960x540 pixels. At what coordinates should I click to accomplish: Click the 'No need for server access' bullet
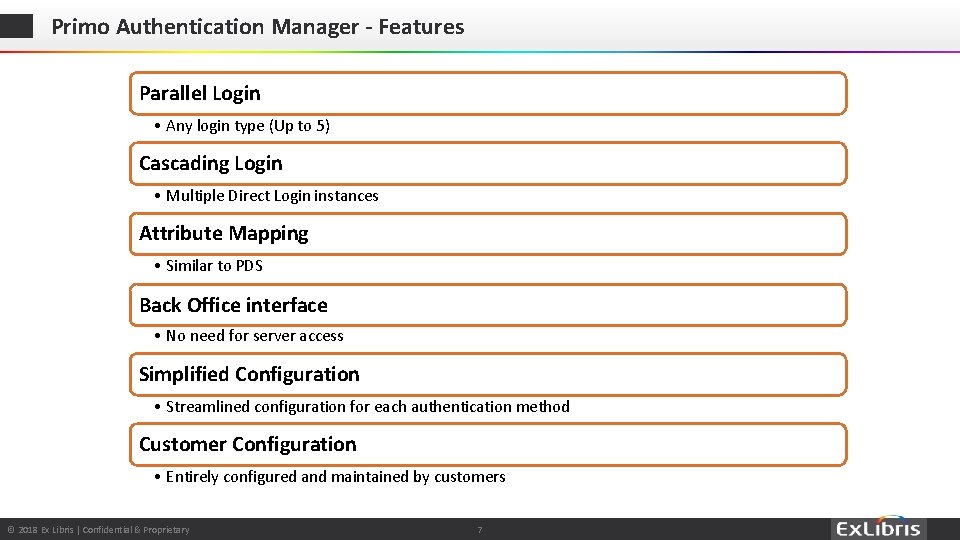[x=254, y=336]
